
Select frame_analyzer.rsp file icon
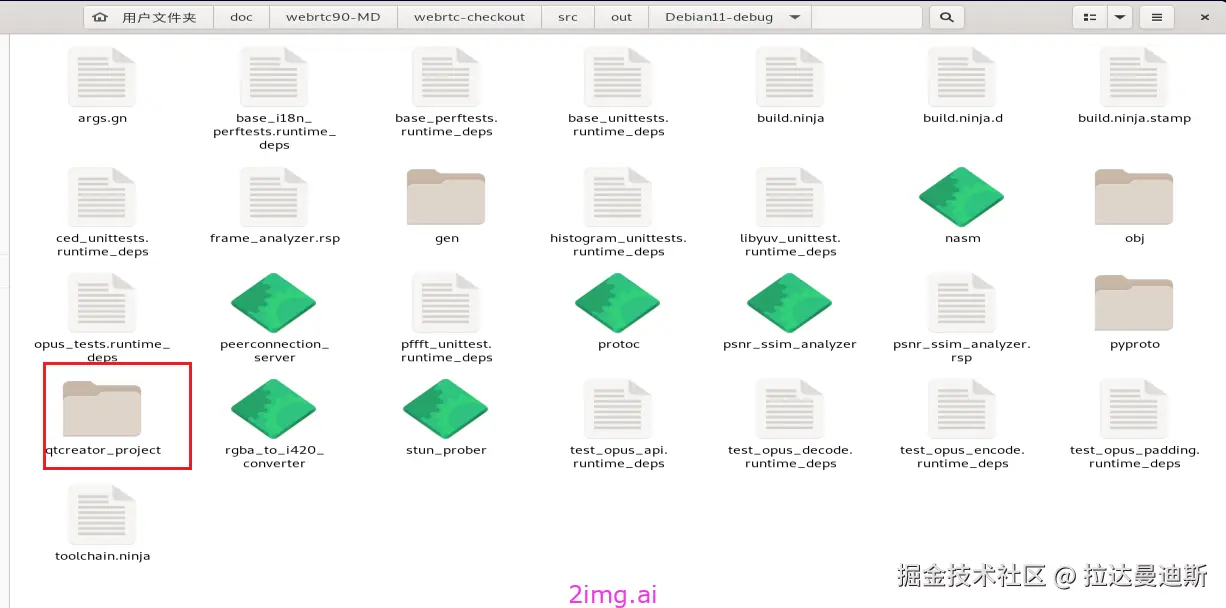click(274, 198)
